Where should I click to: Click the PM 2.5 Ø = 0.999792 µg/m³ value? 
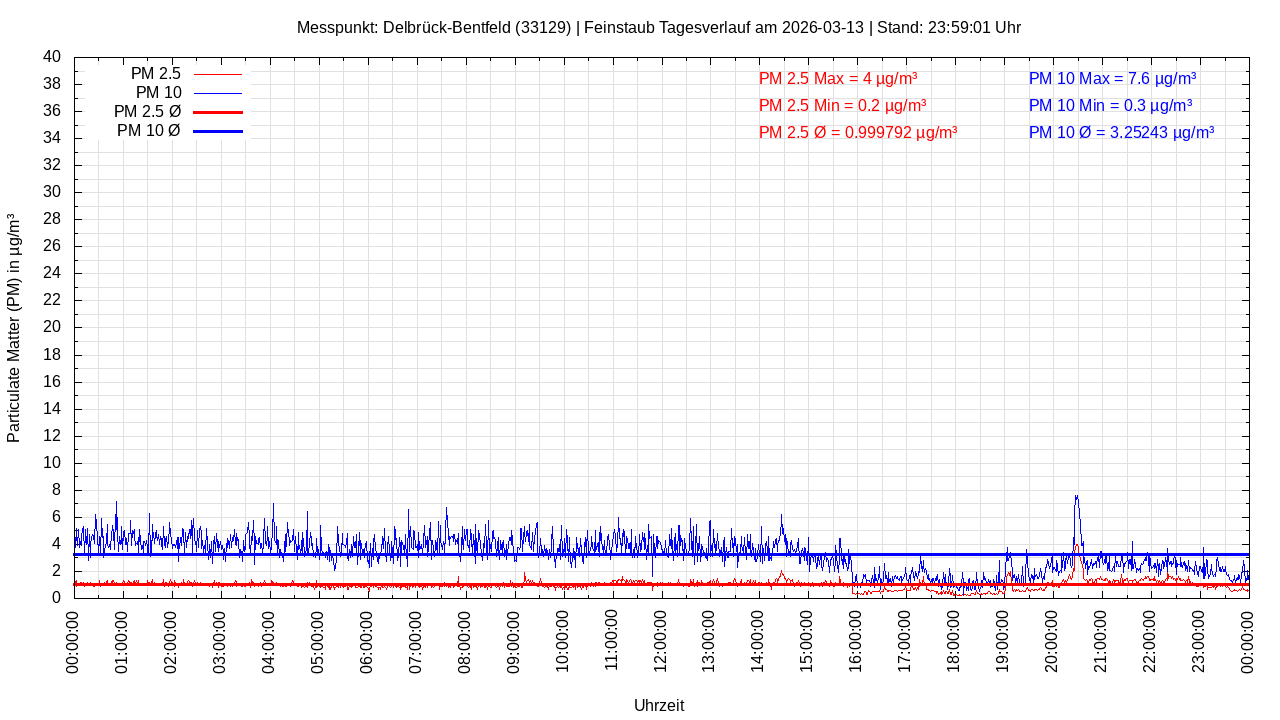pos(857,132)
